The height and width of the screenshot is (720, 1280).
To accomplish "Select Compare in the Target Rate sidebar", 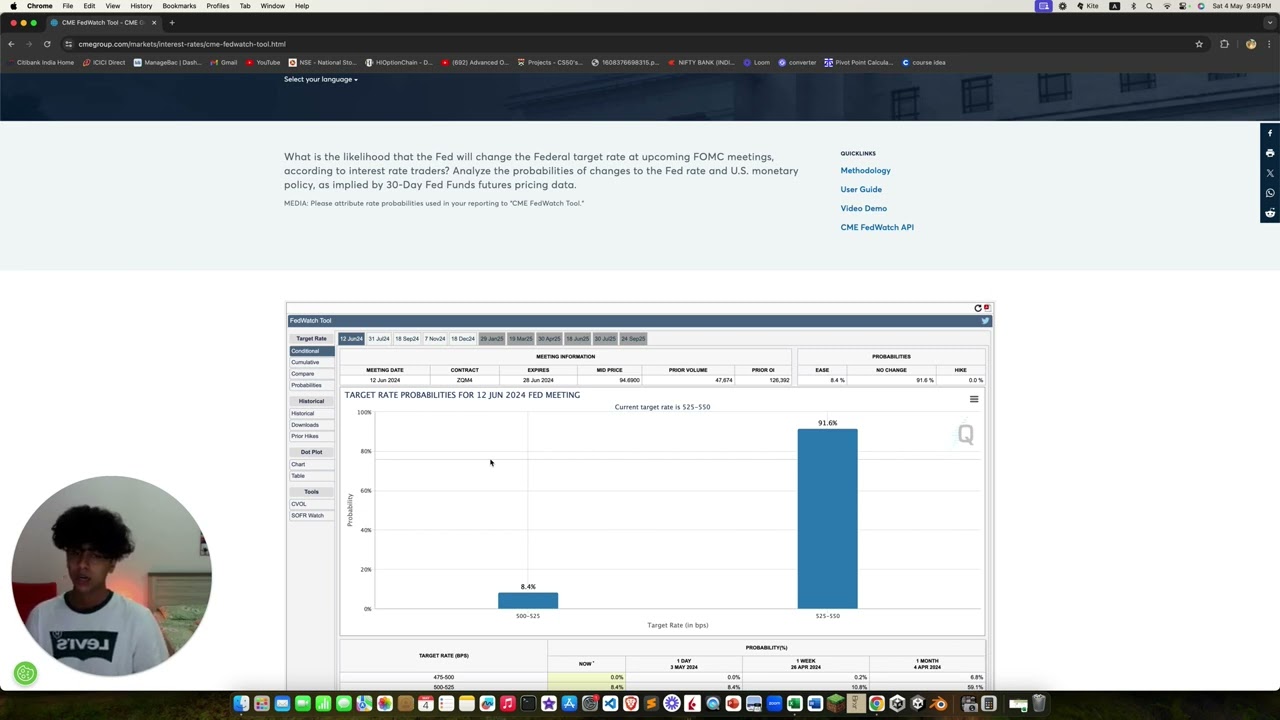I will click(x=312, y=374).
